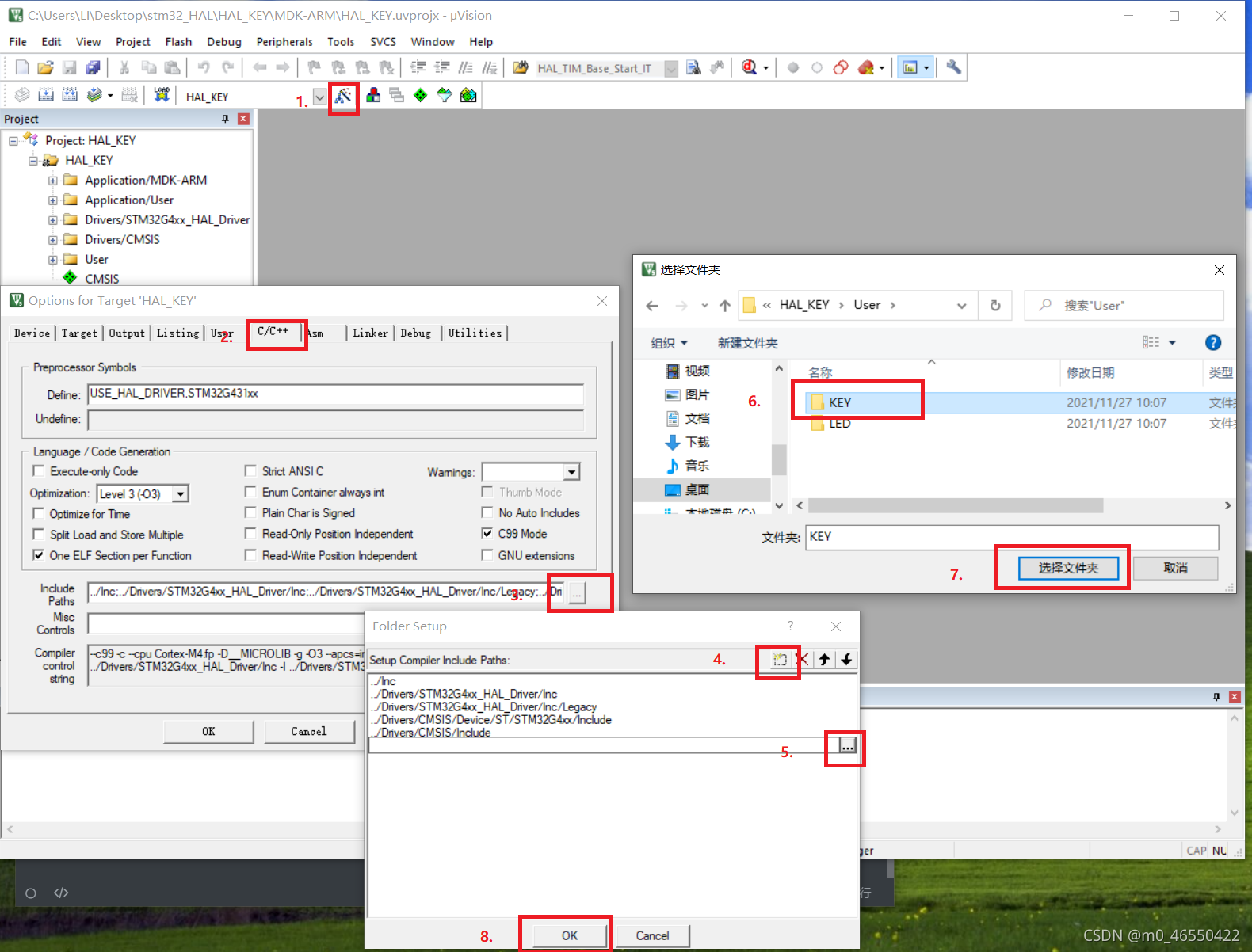This screenshot has height=952, width=1252.
Task: Open address bar history dropdown in folder picker
Action: (x=961, y=306)
